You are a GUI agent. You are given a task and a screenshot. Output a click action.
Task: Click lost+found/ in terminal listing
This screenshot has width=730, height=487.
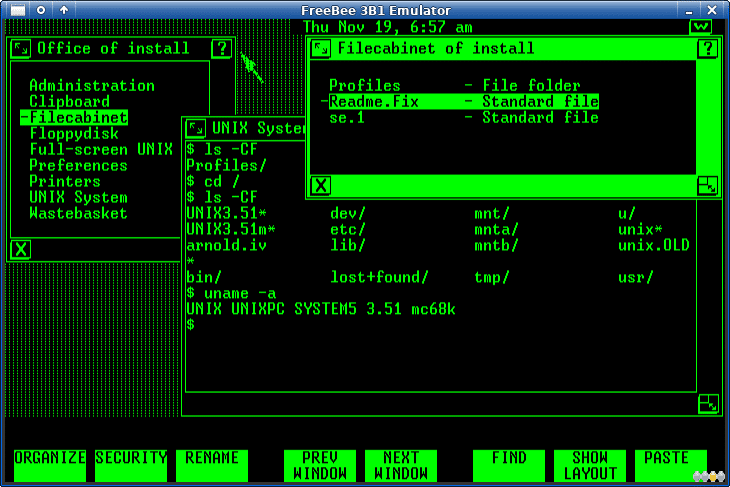pos(379,277)
